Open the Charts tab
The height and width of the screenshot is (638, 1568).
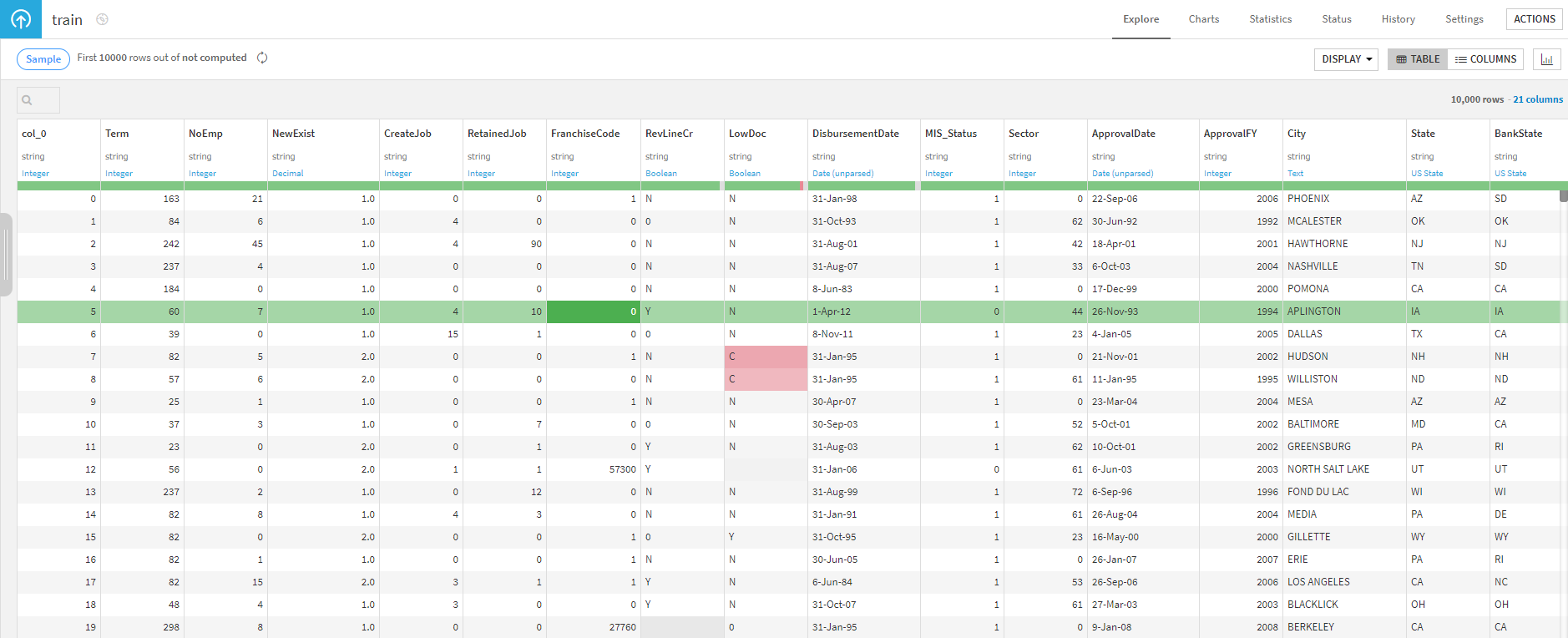(x=1203, y=19)
